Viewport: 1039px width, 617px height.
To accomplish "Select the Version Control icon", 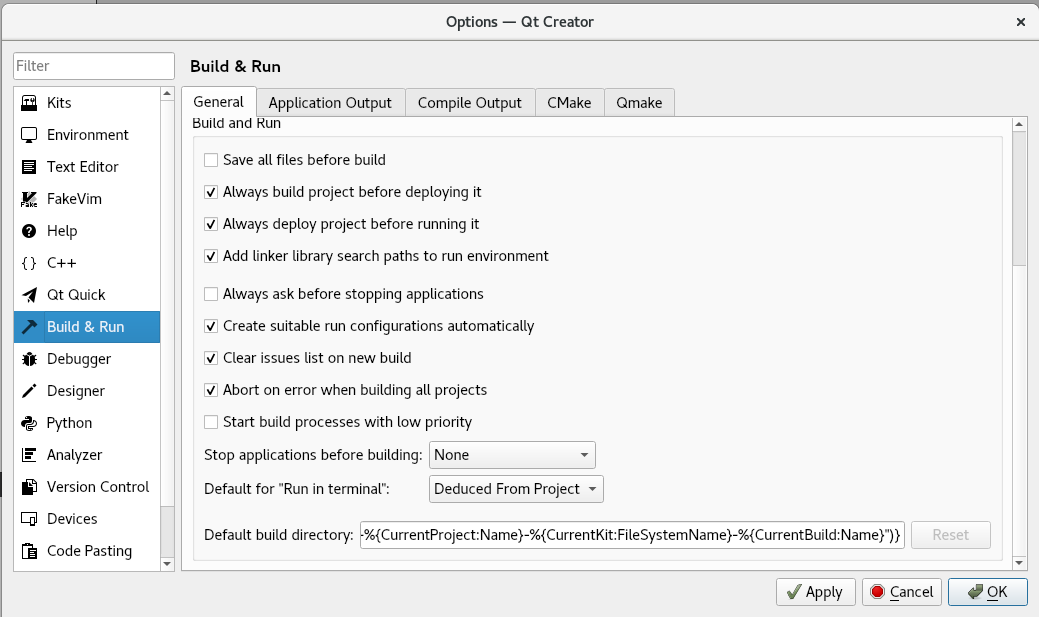I will (29, 487).
